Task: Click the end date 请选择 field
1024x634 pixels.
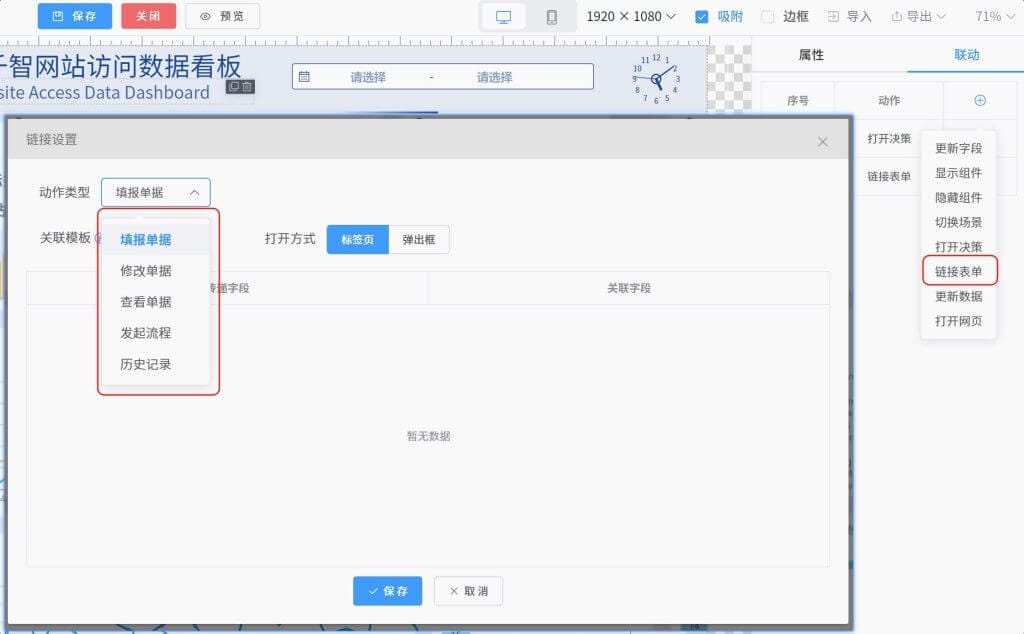Action: 494,77
